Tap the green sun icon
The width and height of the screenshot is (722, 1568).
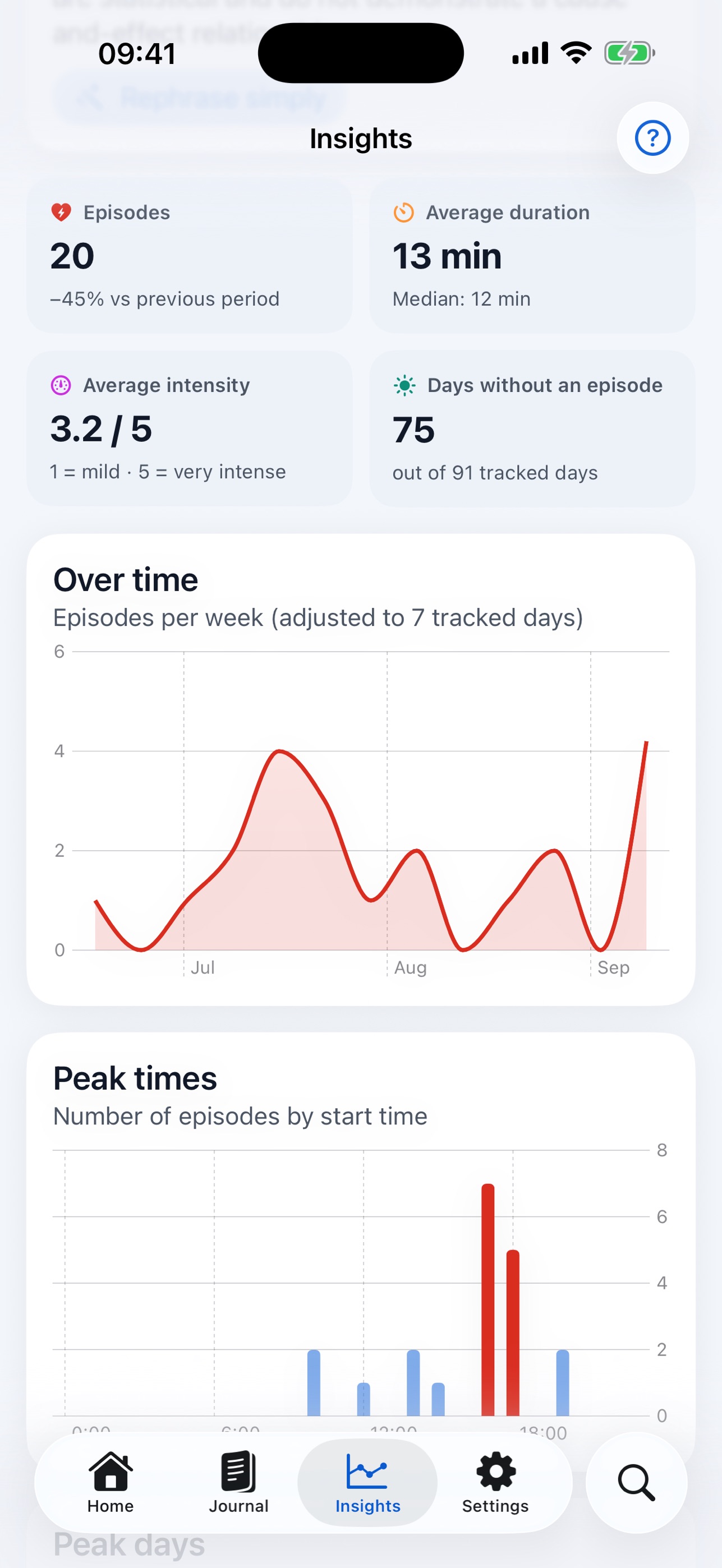tap(404, 385)
